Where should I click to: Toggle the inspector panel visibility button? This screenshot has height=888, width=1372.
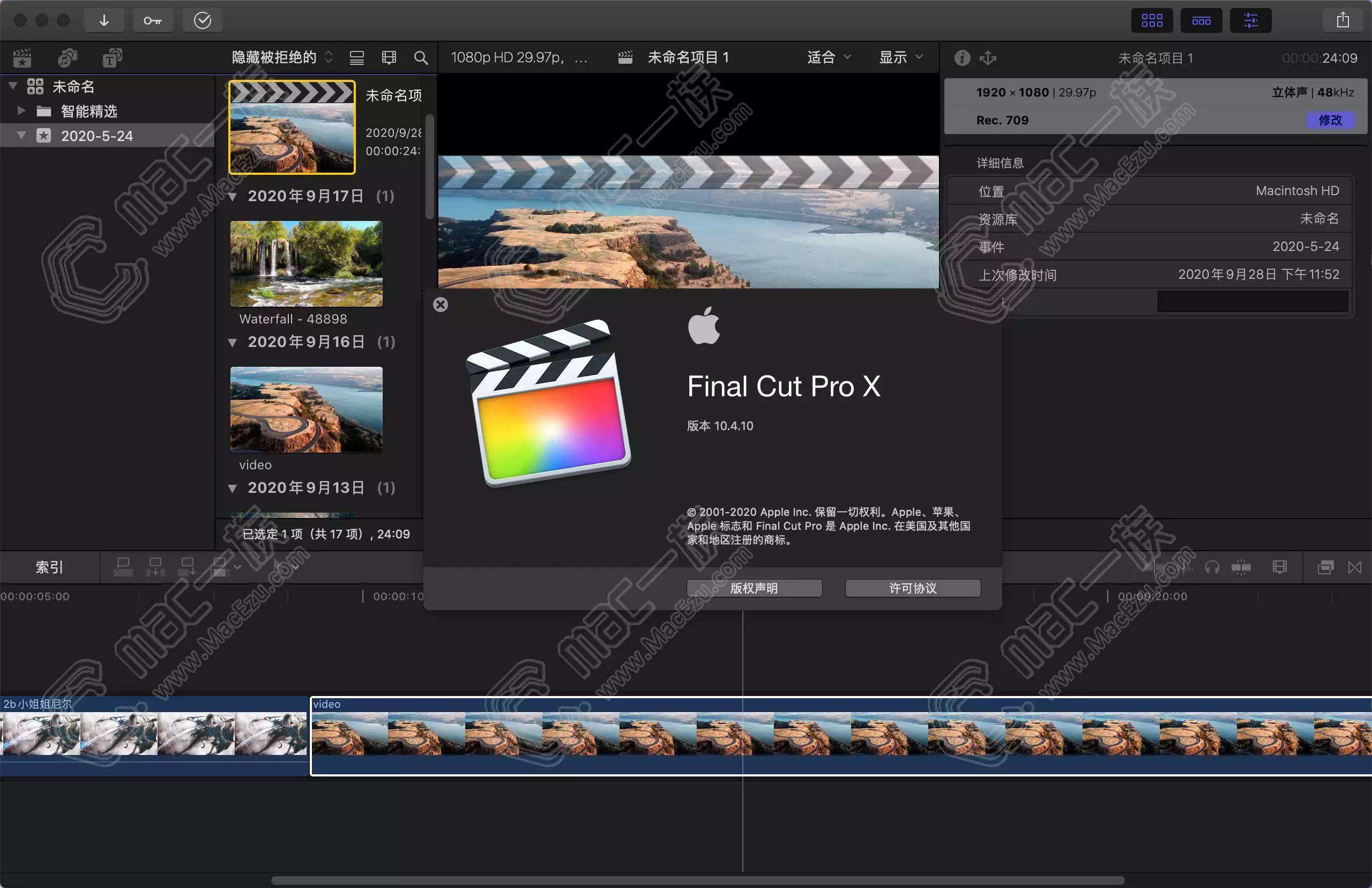click(x=1250, y=21)
